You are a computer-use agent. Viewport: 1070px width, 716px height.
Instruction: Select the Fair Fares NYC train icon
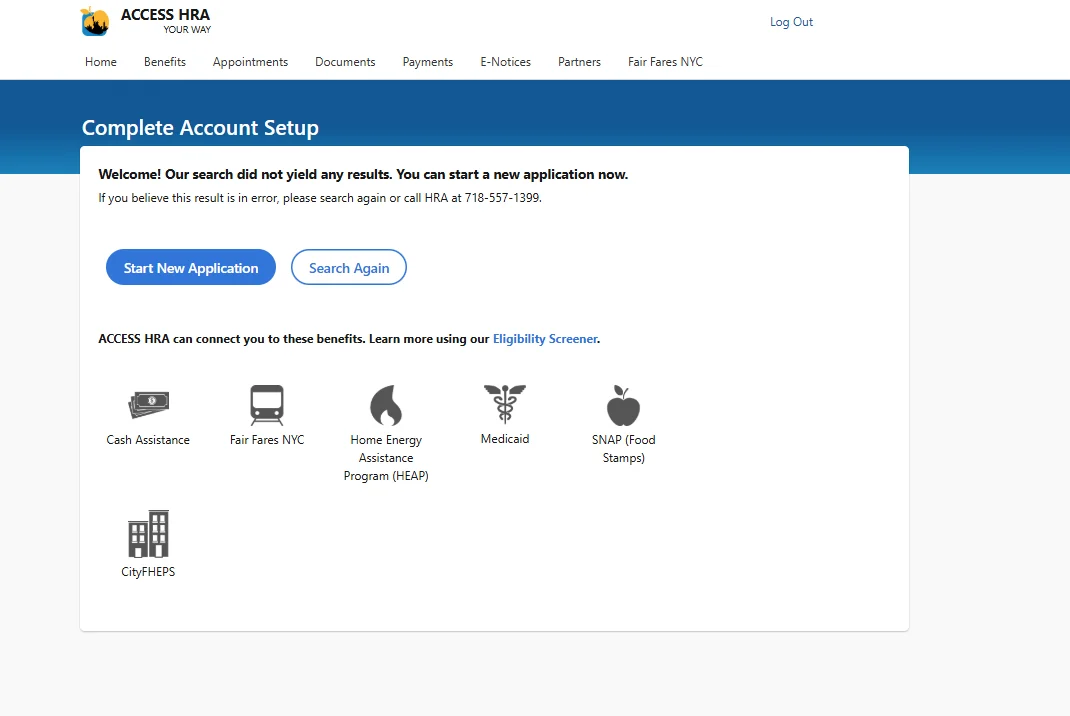pyautogui.click(x=267, y=405)
